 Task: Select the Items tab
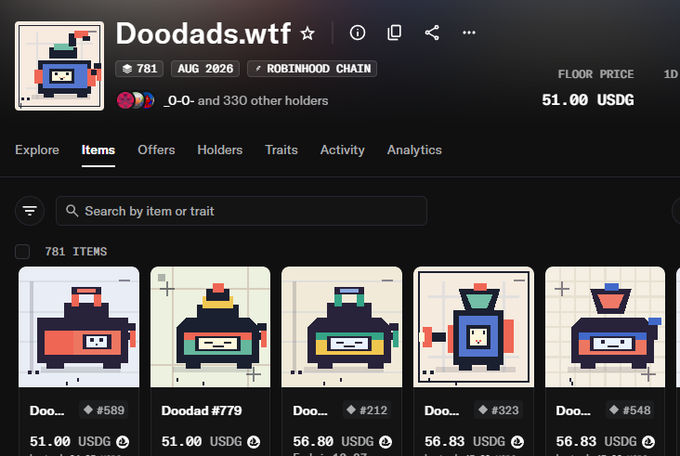(98, 150)
